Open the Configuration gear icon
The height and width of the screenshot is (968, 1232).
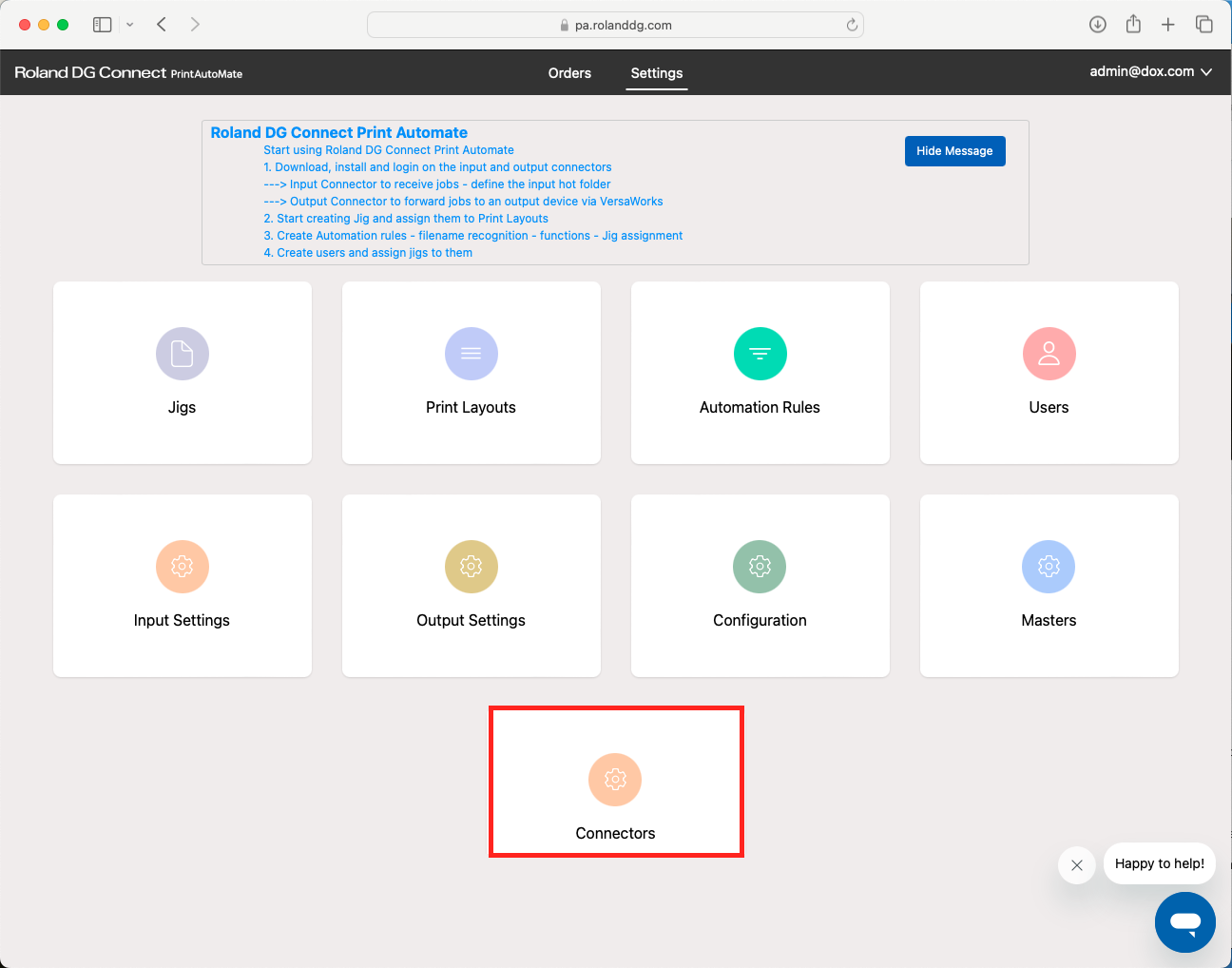pos(760,567)
